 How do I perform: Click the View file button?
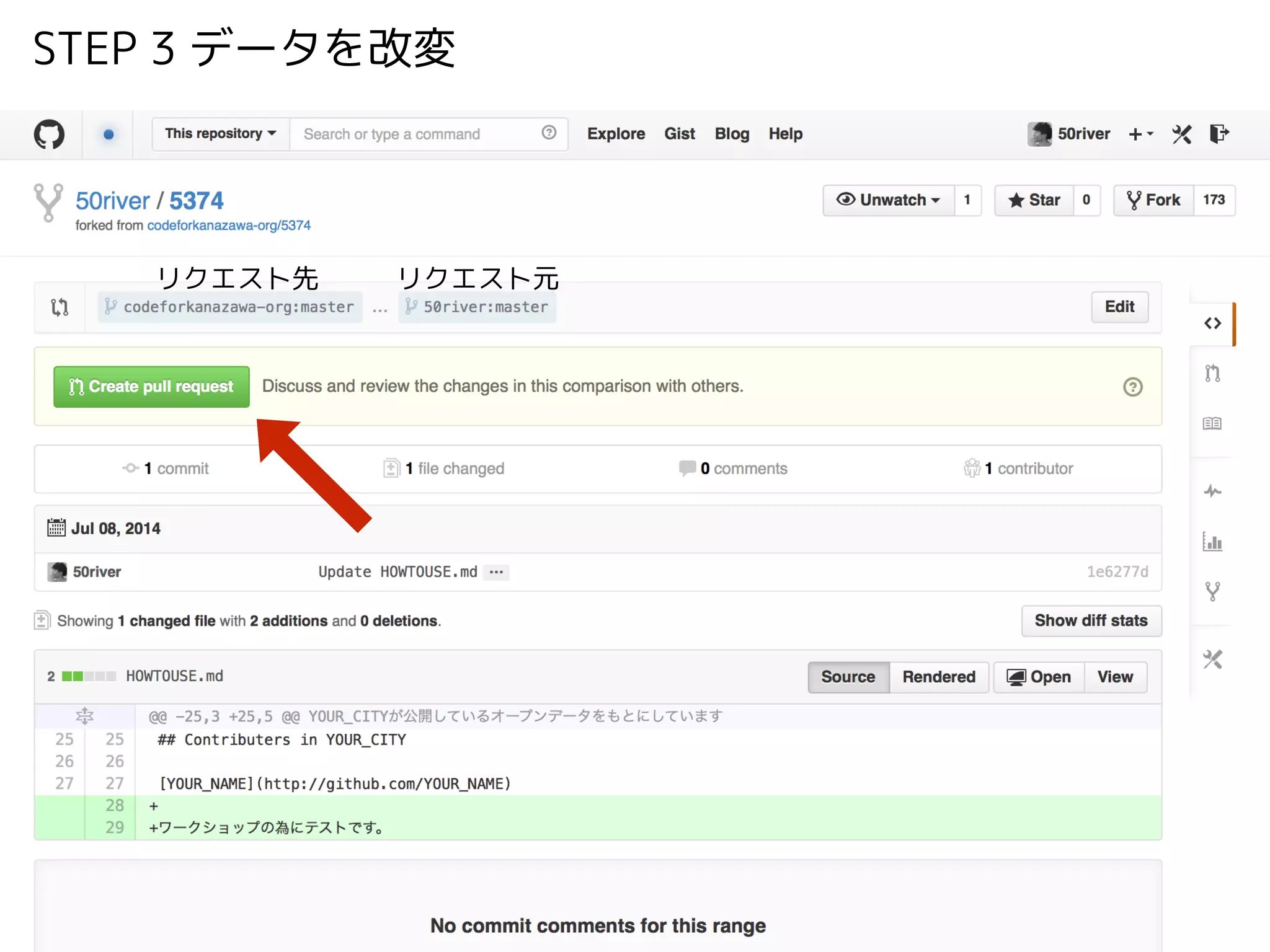pyautogui.click(x=1115, y=677)
